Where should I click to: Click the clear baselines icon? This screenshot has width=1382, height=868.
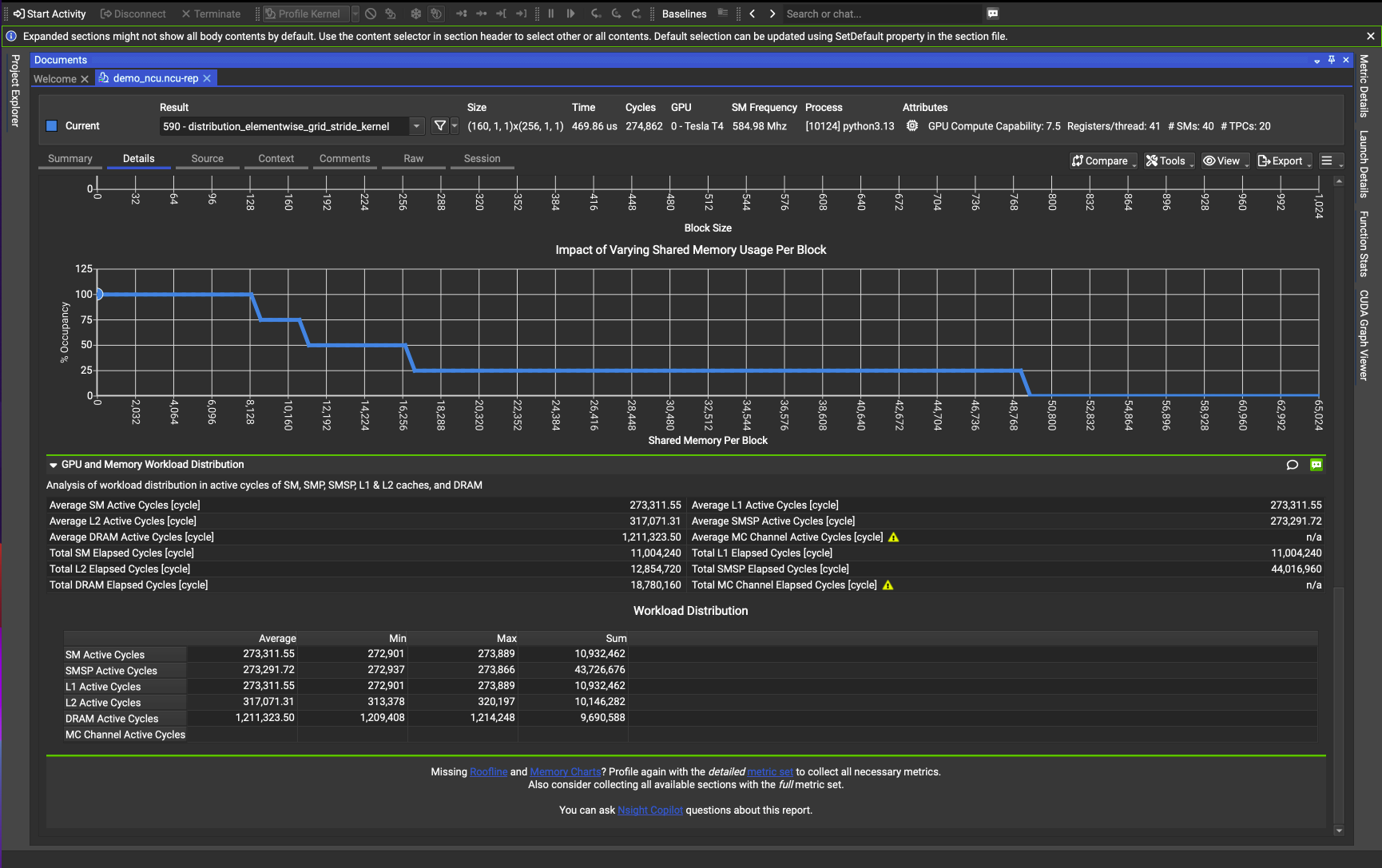click(723, 14)
